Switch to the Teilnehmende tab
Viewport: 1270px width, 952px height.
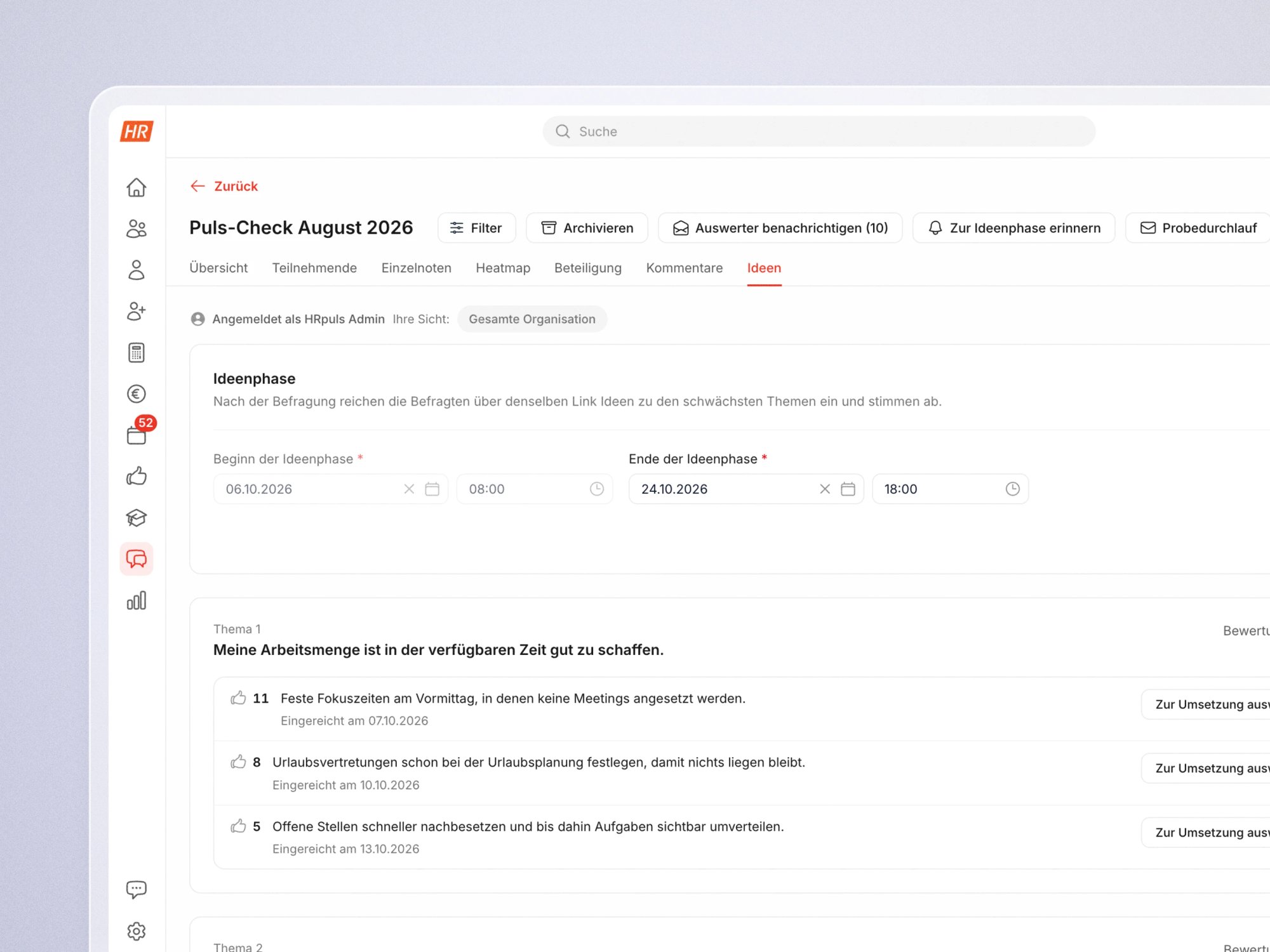coord(314,268)
